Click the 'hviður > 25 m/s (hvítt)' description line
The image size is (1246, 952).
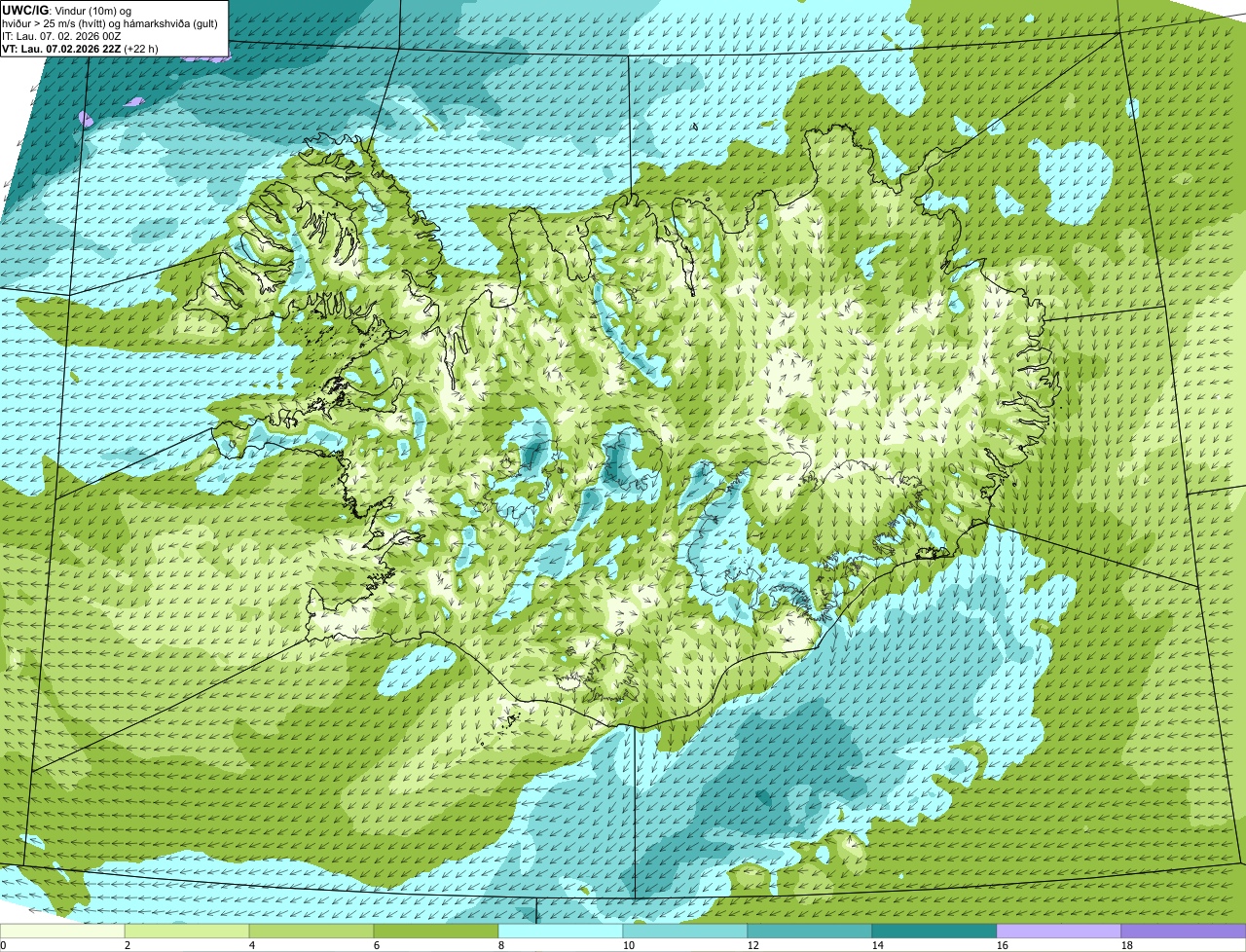(110, 22)
